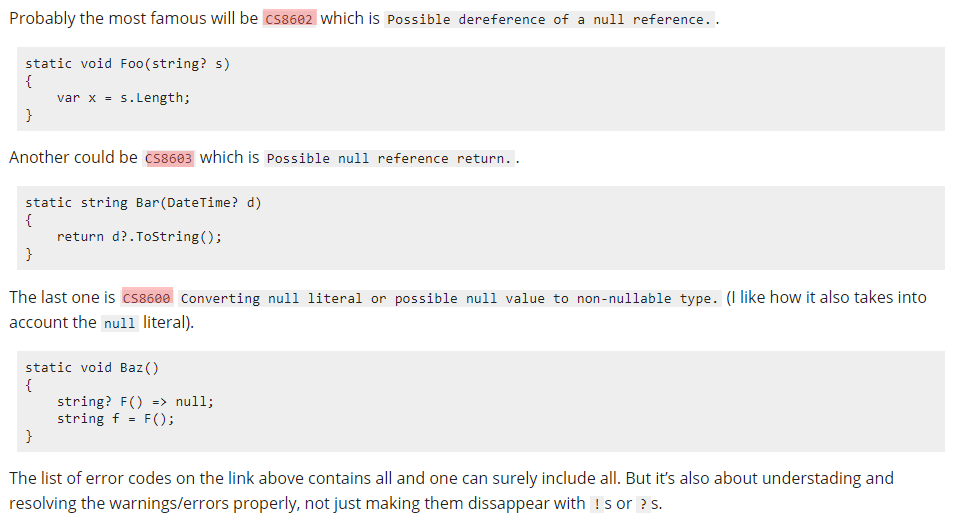The image size is (971, 530).
Task: Click the 'static void Foo(string? s)' code line
Action: [x=128, y=63]
